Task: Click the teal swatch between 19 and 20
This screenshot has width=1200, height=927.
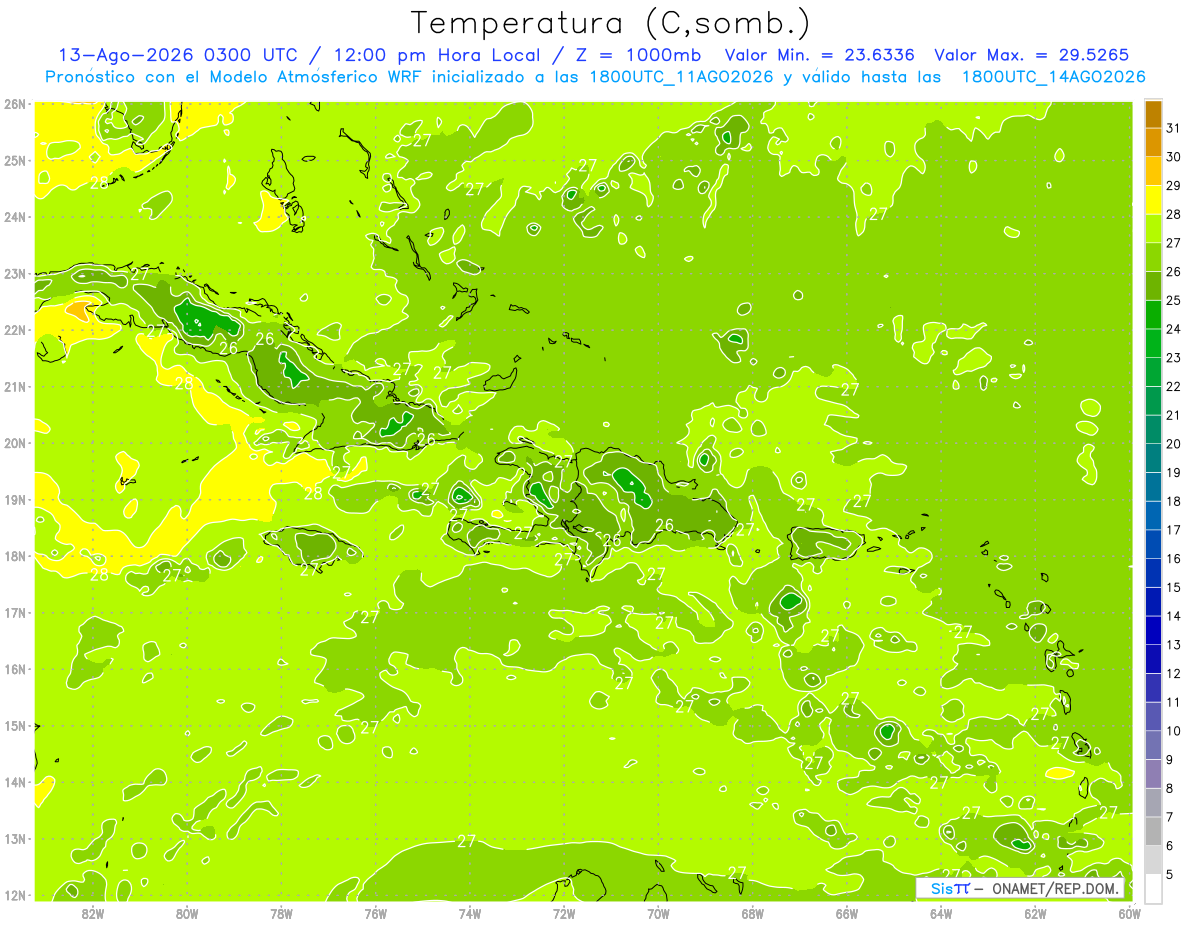Action: coord(1153,459)
